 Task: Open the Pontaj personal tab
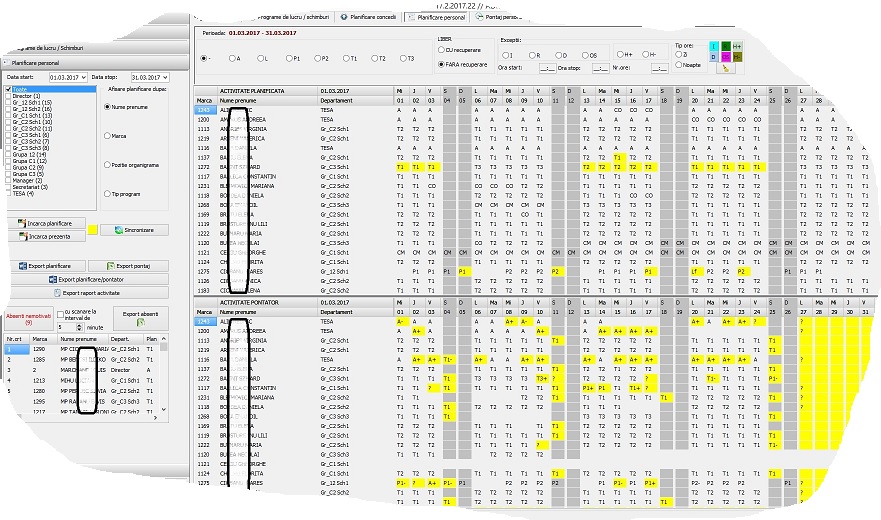coord(498,17)
